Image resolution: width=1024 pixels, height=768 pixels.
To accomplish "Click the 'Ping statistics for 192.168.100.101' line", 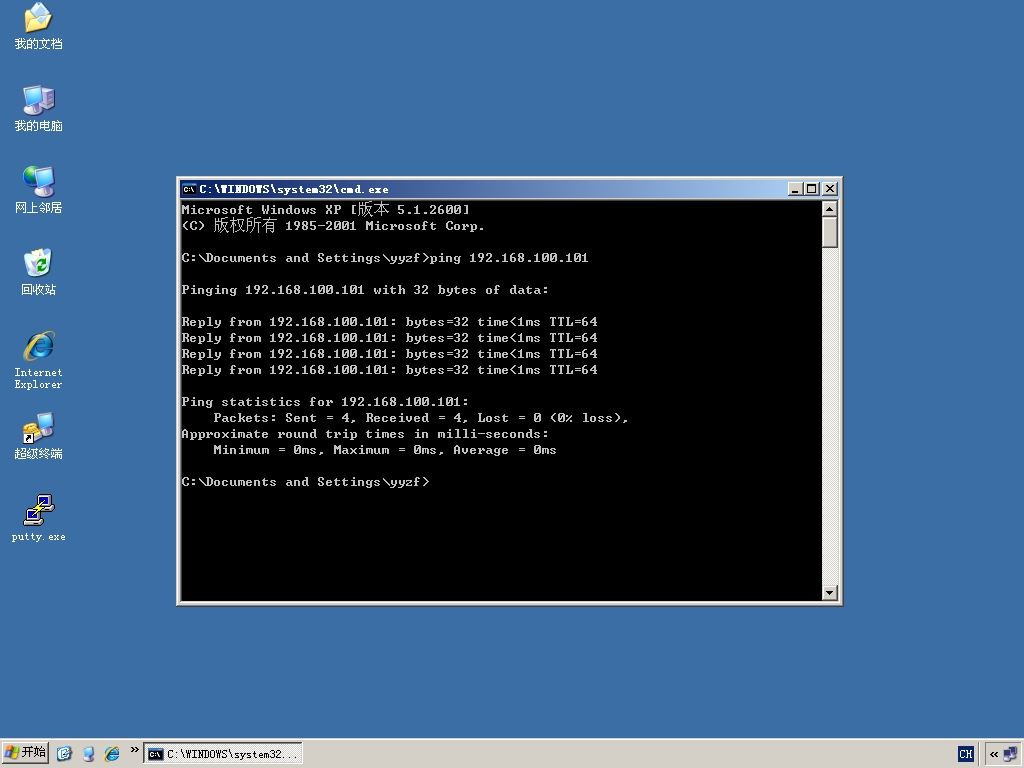I will tap(325, 402).
